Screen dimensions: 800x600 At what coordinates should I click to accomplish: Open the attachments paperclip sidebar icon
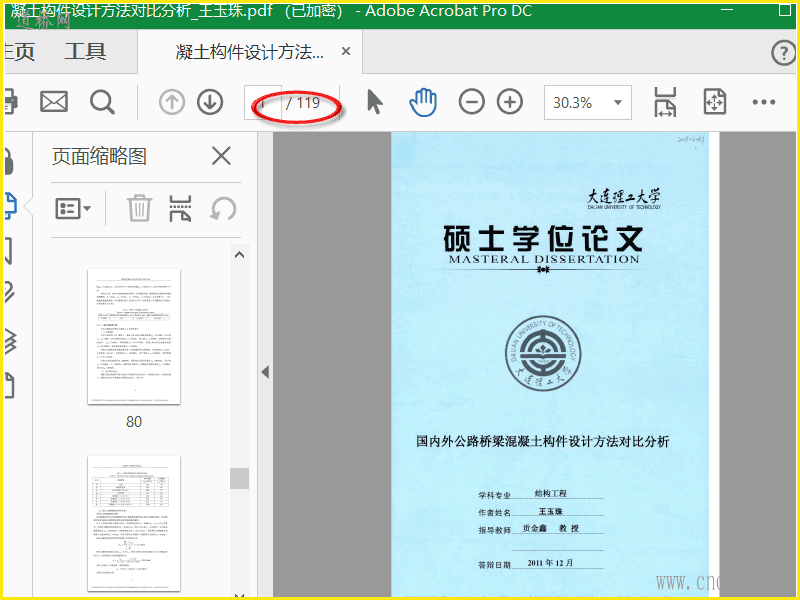pyautogui.click(x=9, y=292)
